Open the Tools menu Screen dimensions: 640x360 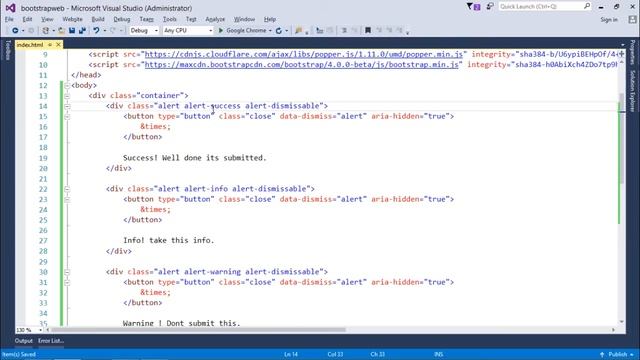coord(169,19)
